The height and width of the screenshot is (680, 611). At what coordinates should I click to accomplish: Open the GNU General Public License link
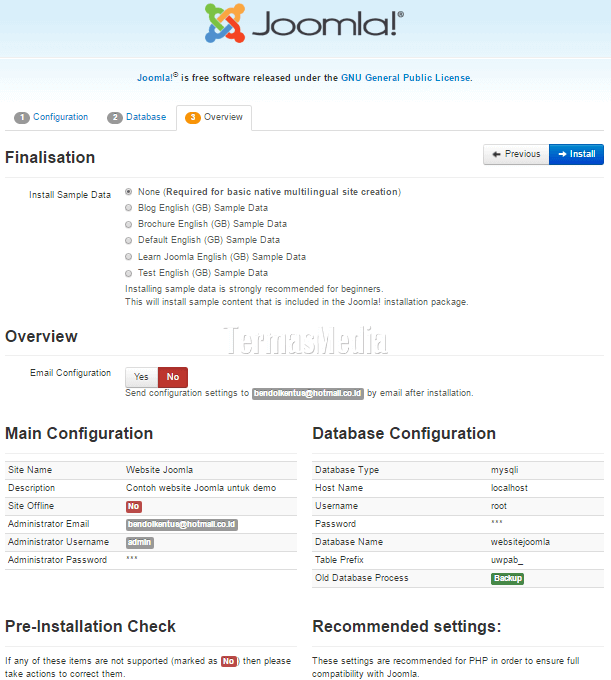(x=405, y=78)
